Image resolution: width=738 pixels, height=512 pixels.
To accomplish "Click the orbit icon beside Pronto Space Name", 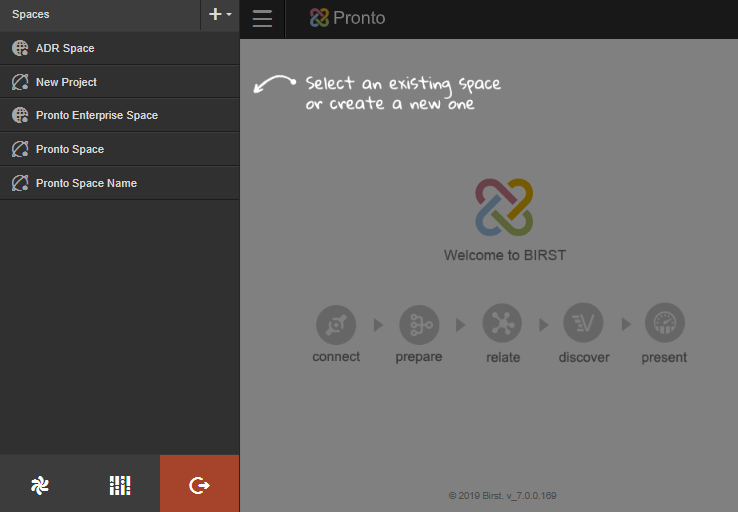I will click(20, 183).
